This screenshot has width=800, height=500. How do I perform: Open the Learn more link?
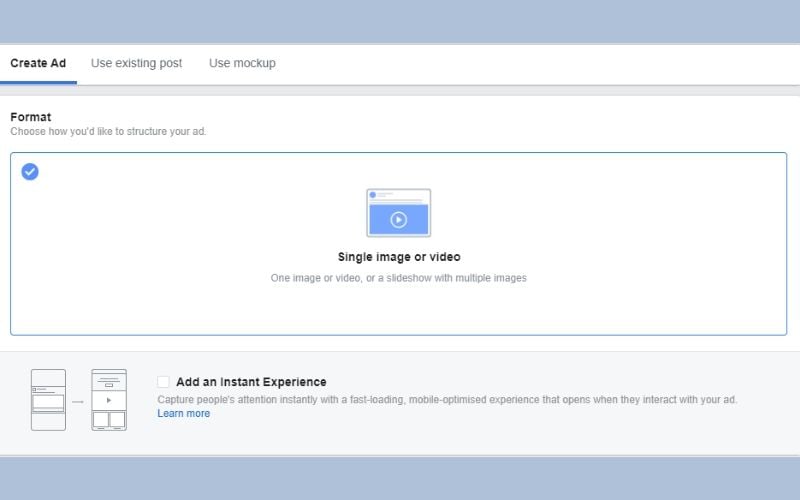pyautogui.click(x=183, y=413)
